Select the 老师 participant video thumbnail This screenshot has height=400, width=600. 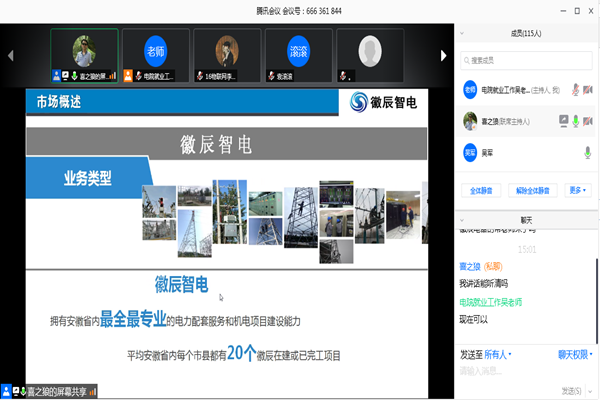155,54
